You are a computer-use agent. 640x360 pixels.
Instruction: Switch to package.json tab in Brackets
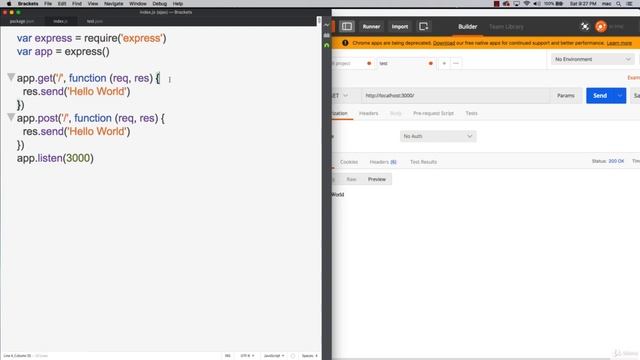click(22, 21)
